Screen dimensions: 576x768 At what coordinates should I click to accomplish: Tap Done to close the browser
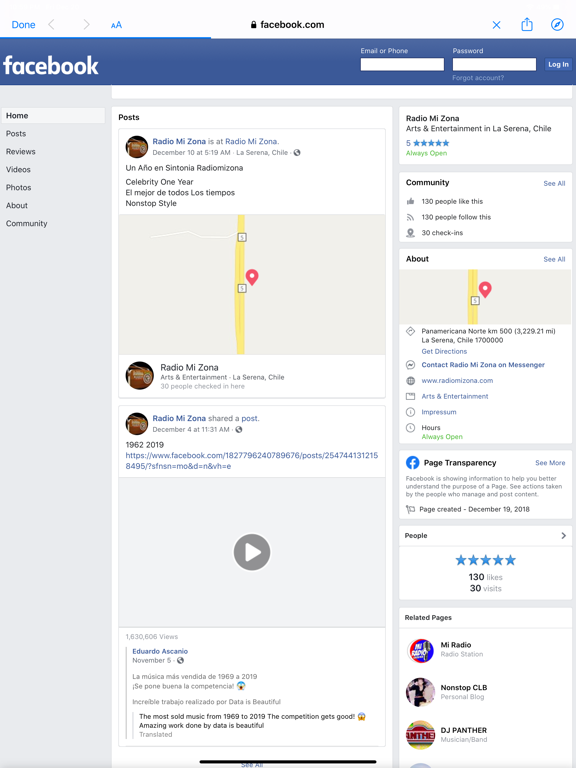pos(23,24)
